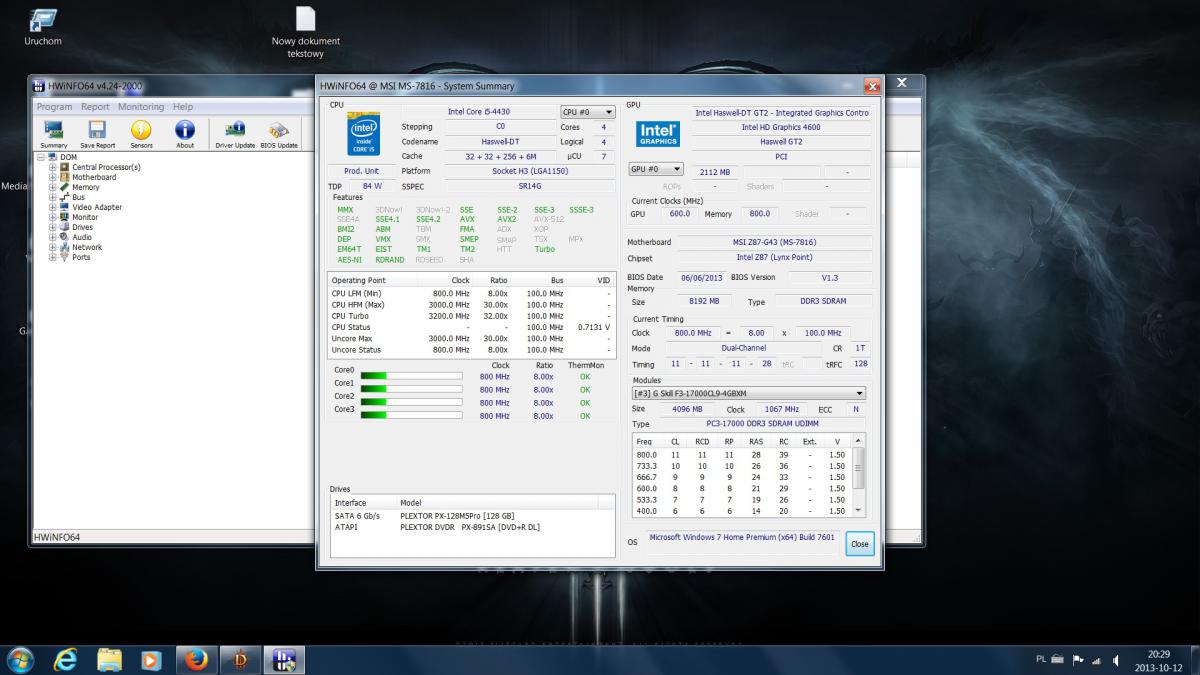Open the Report menu
This screenshot has height=675, width=1200.
[x=95, y=107]
